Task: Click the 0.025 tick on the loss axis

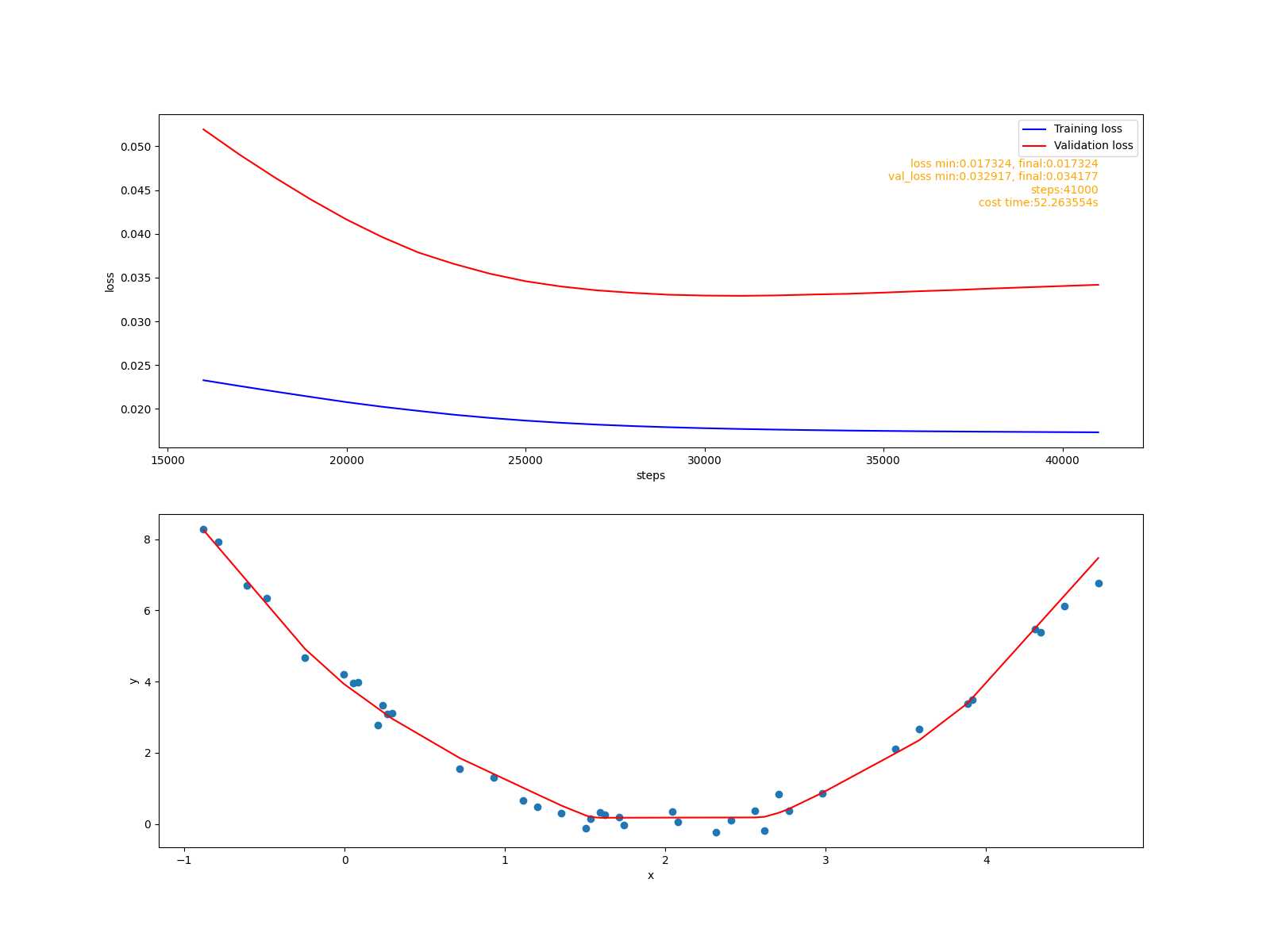Action: [136, 366]
